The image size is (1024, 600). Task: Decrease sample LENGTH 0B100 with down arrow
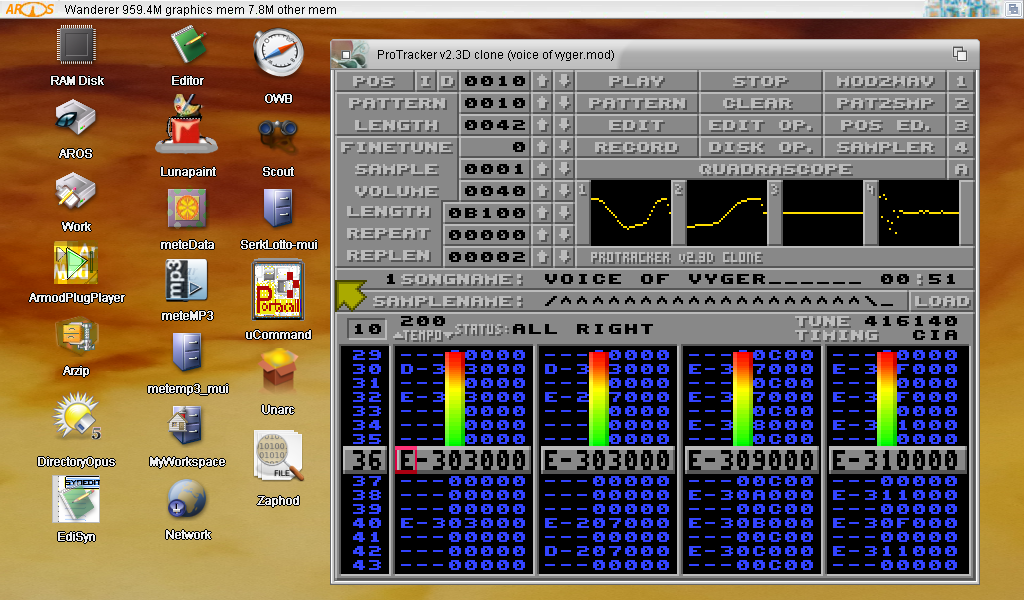click(x=564, y=213)
